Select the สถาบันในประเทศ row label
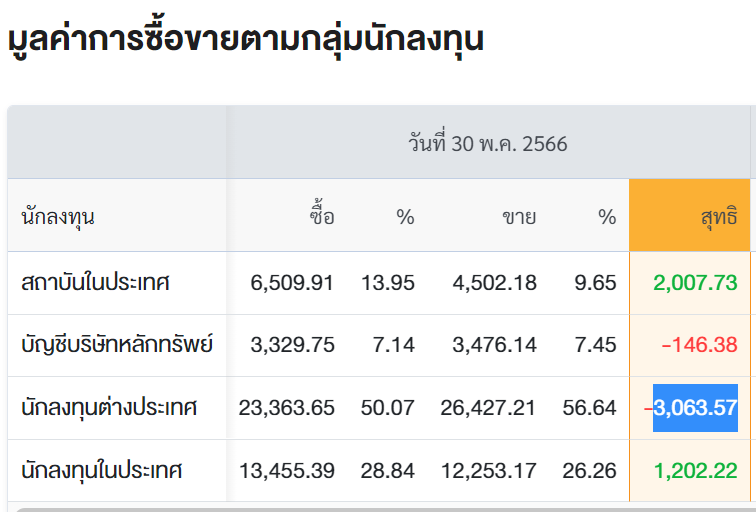 point(95,283)
